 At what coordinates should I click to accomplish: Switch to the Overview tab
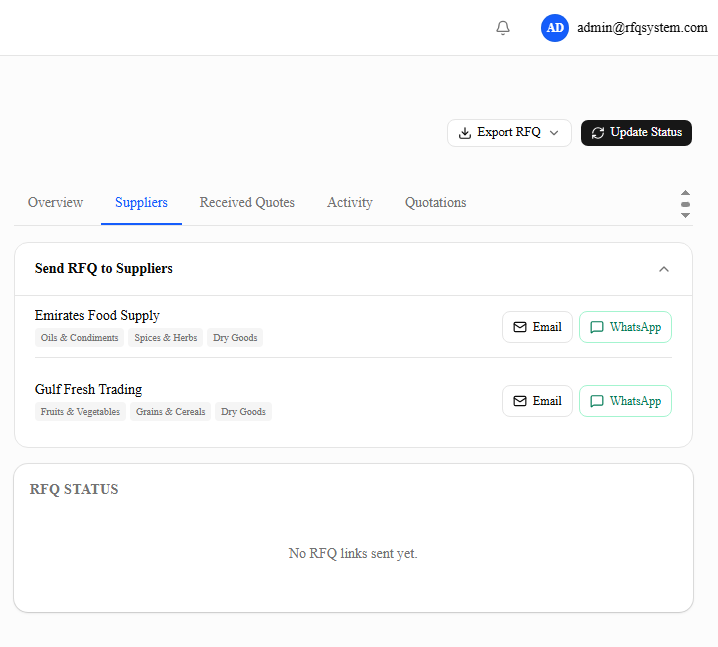(x=55, y=202)
